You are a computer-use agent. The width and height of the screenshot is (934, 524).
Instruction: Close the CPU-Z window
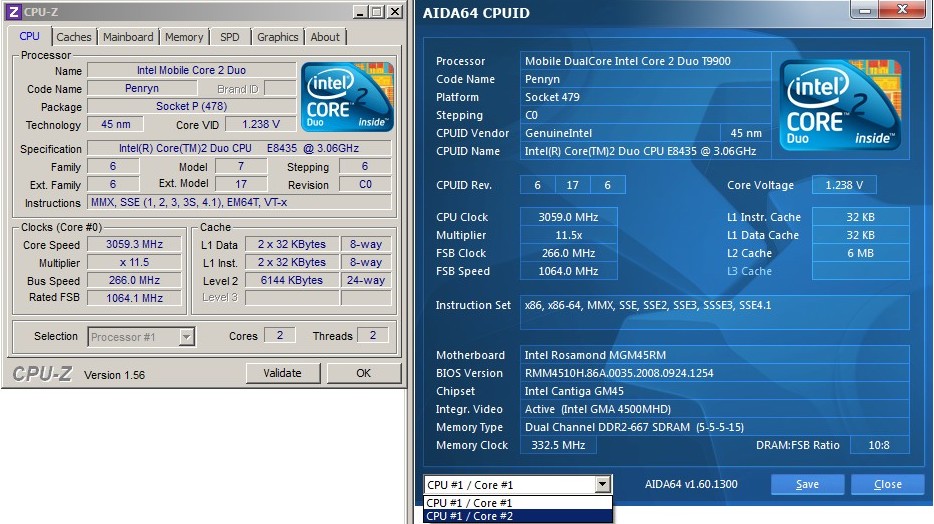point(395,11)
